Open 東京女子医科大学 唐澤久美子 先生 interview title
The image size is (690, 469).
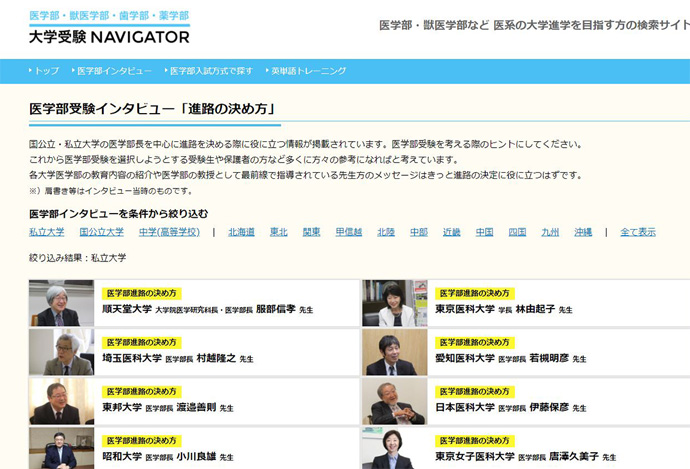click(x=526, y=457)
